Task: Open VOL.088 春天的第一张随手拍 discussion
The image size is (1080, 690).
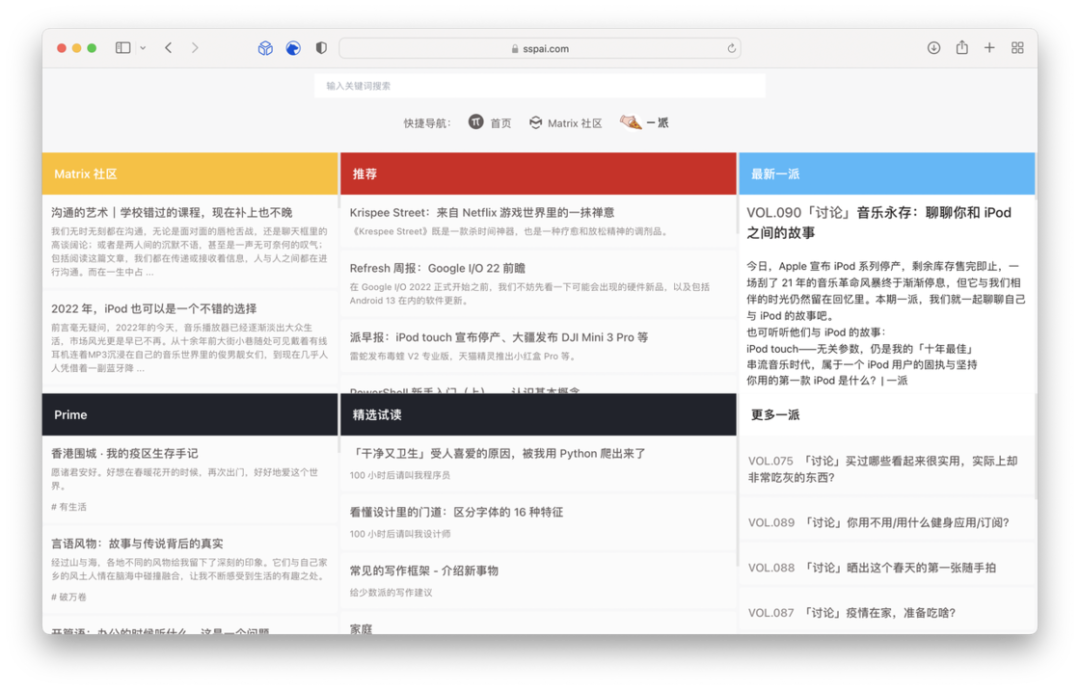Action: coord(872,568)
